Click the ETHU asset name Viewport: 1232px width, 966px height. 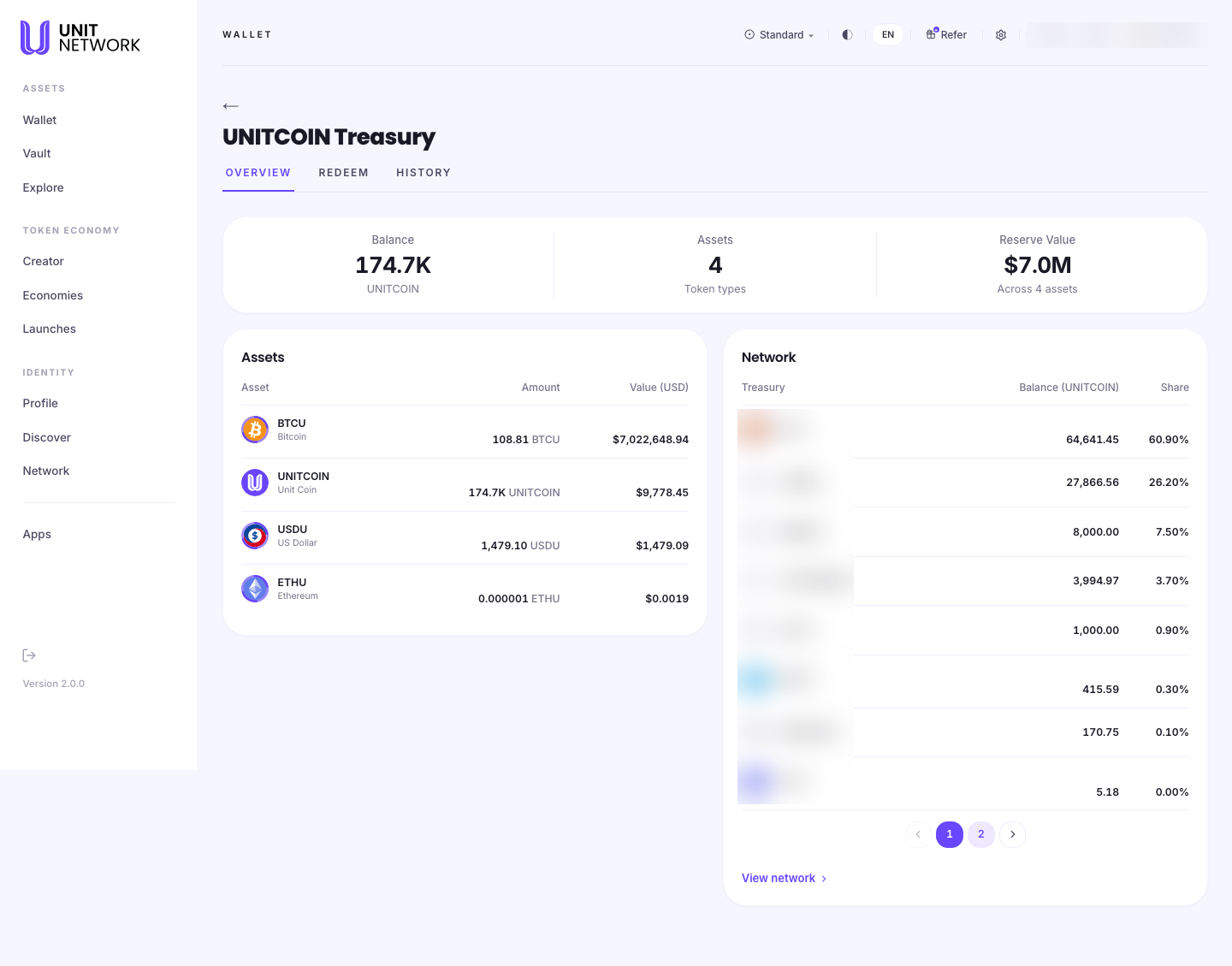tap(293, 583)
